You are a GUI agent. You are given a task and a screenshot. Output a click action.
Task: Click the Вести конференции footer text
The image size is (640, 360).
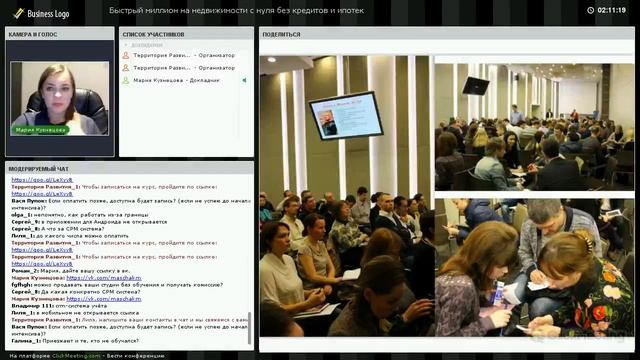pyautogui.click(x=136, y=356)
